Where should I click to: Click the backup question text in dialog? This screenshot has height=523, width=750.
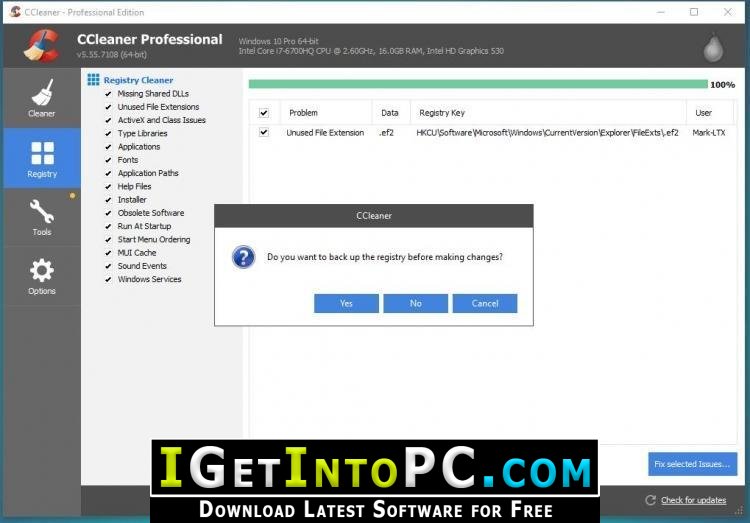click(385, 257)
